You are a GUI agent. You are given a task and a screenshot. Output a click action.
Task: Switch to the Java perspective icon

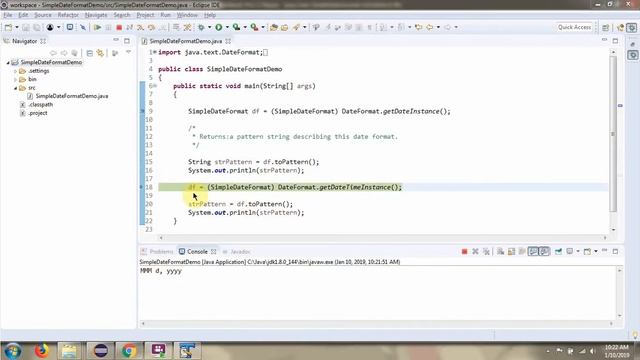[621, 27]
